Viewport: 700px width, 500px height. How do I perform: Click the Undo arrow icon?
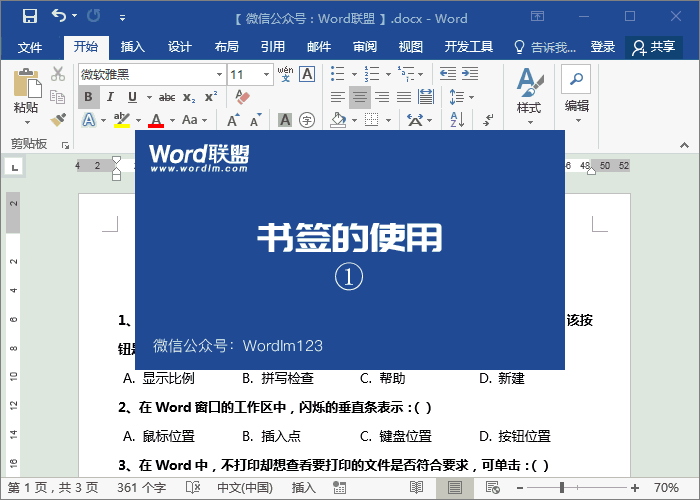59,16
